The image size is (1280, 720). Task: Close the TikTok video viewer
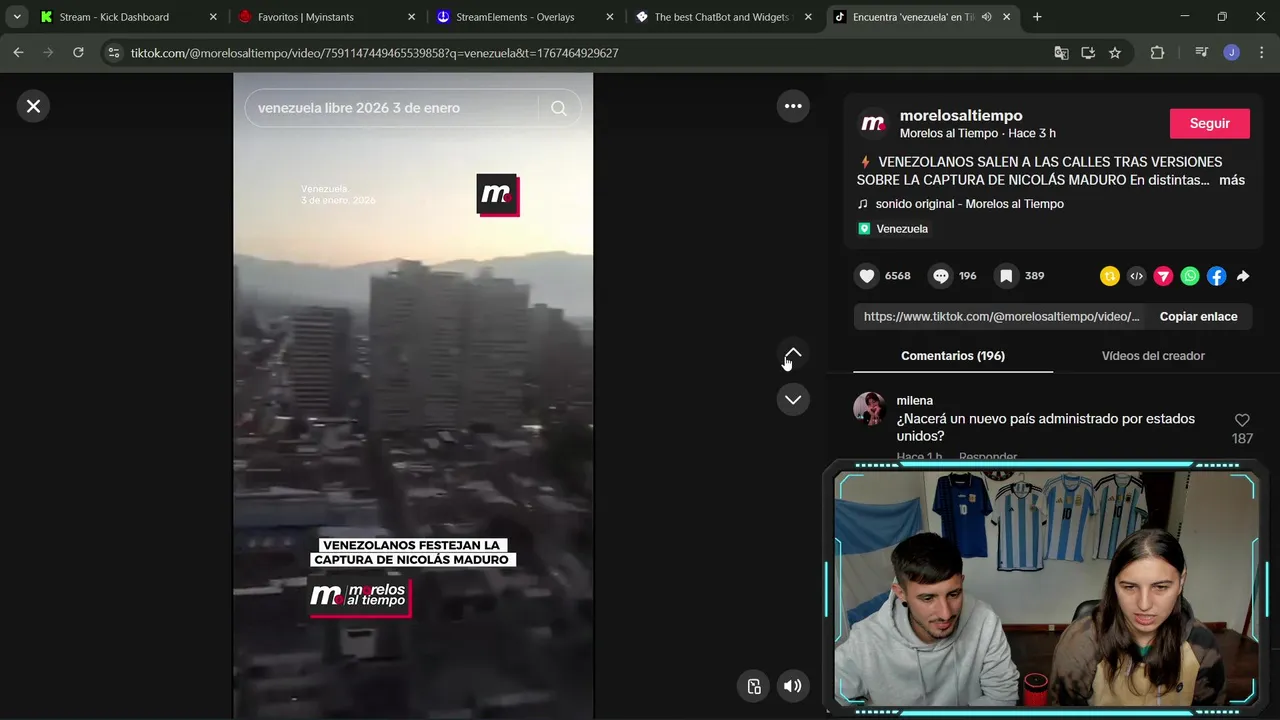(x=33, y=106)
